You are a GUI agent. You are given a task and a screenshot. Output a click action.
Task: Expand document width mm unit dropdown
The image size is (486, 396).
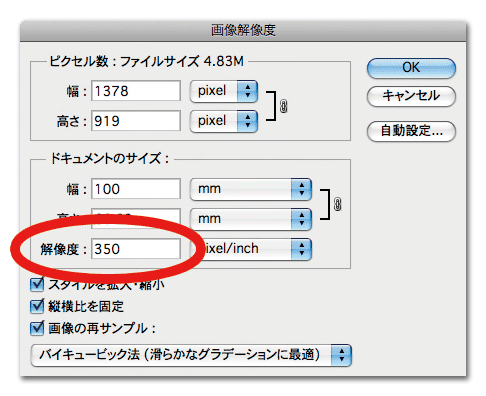tap(251, 189)
